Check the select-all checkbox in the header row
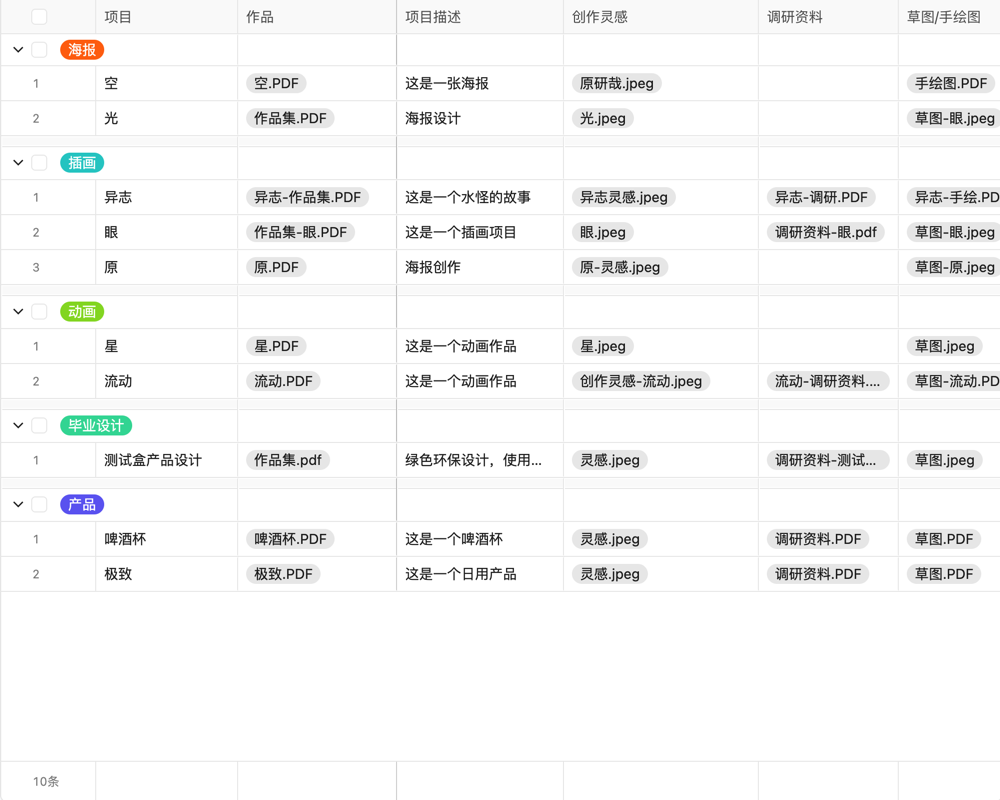This screenshot has height=800, width=1000. [40, 16]
